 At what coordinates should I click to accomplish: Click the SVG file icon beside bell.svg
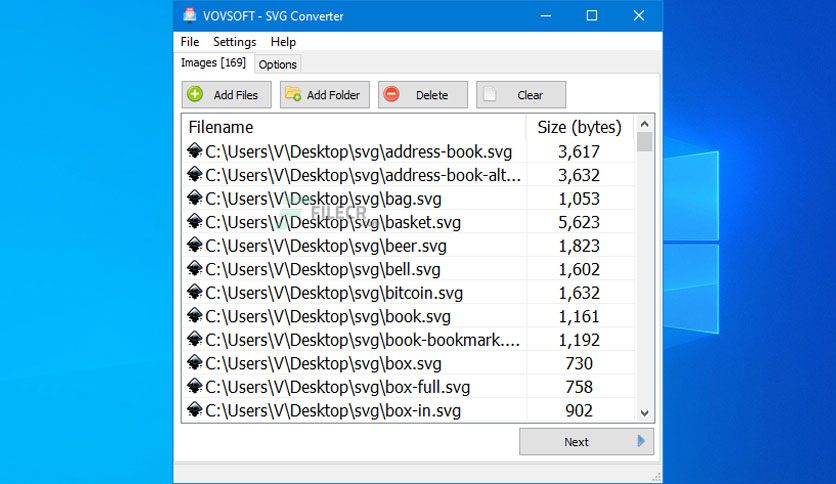tap(195, 268)
